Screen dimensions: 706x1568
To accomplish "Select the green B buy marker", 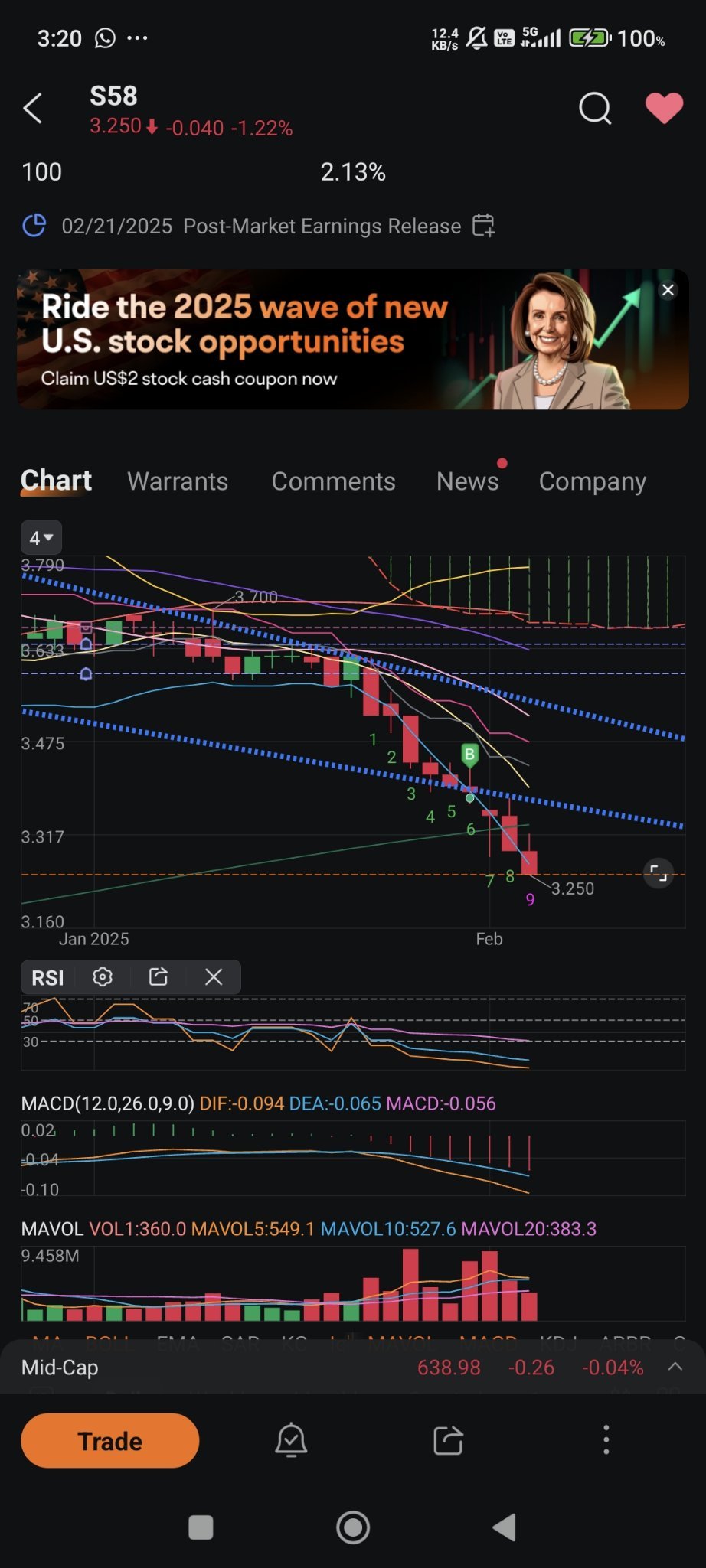I will tap(469, 756).
